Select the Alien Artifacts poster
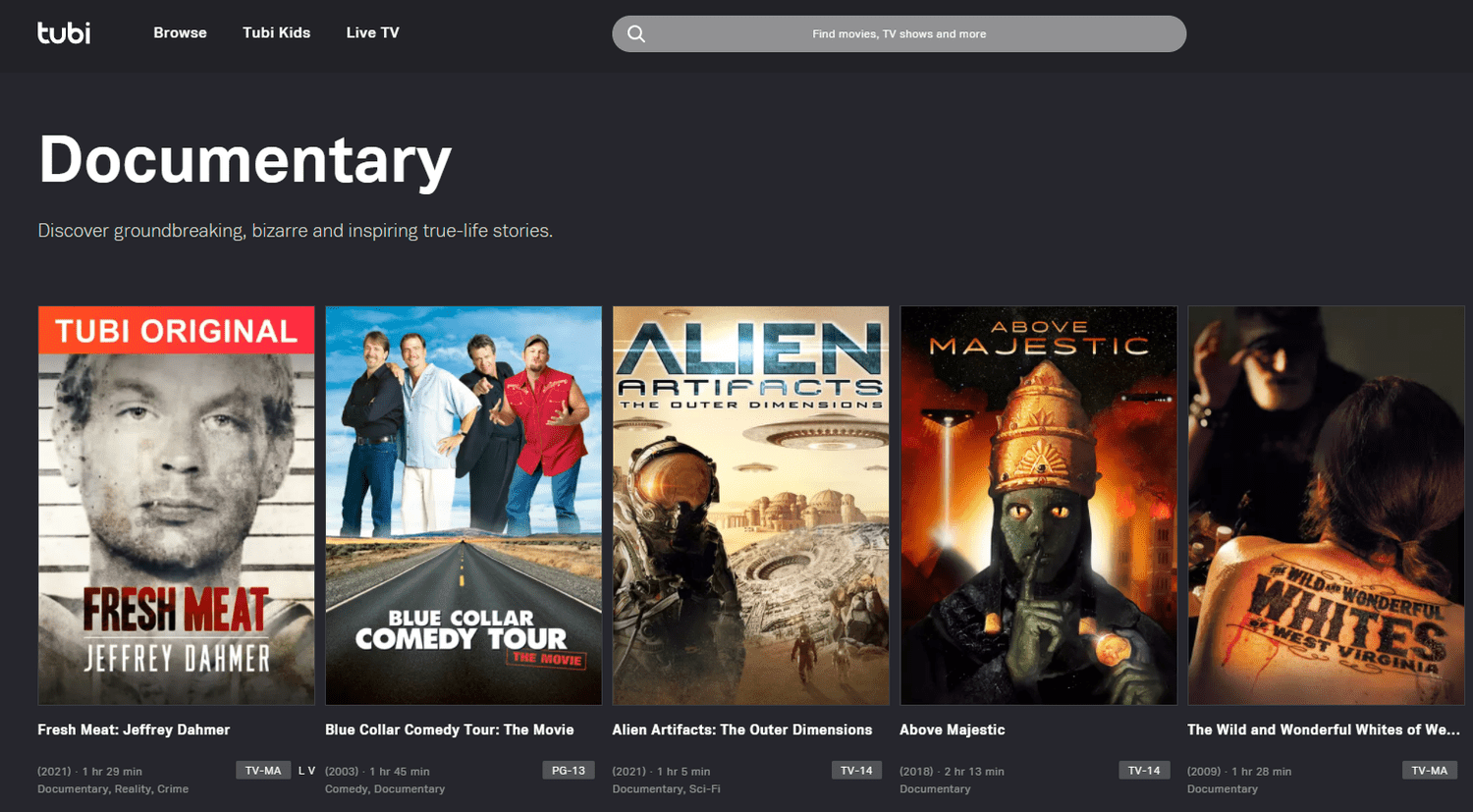1473x812 pixels. pos(751,506)
